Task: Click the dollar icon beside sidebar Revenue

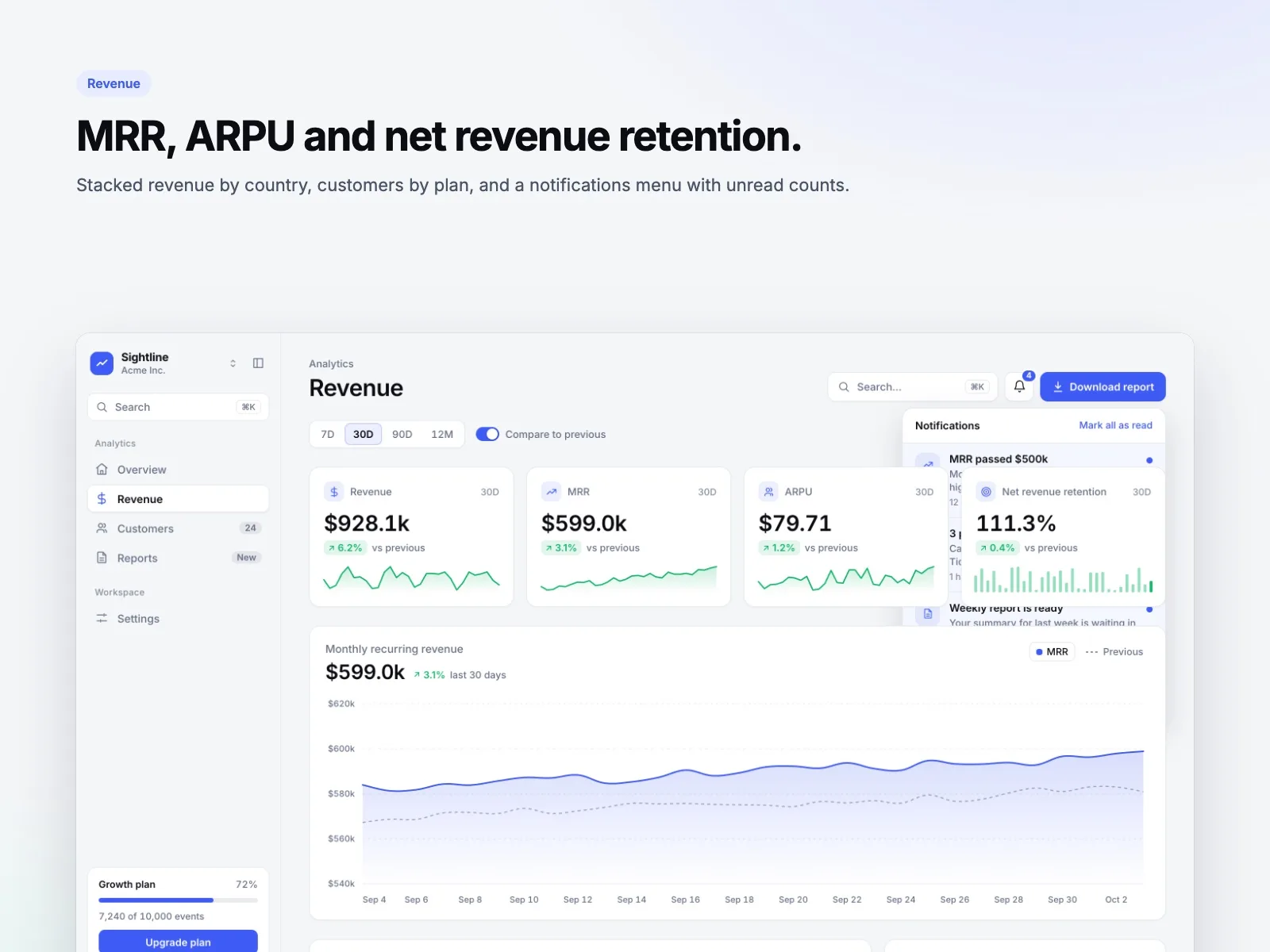Action: point(102,499)
